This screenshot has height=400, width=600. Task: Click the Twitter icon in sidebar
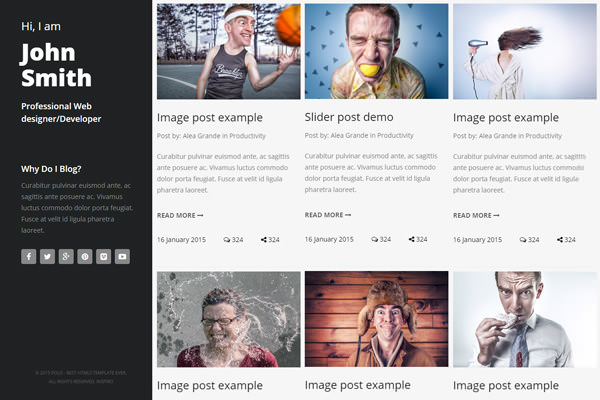[47, 256]
